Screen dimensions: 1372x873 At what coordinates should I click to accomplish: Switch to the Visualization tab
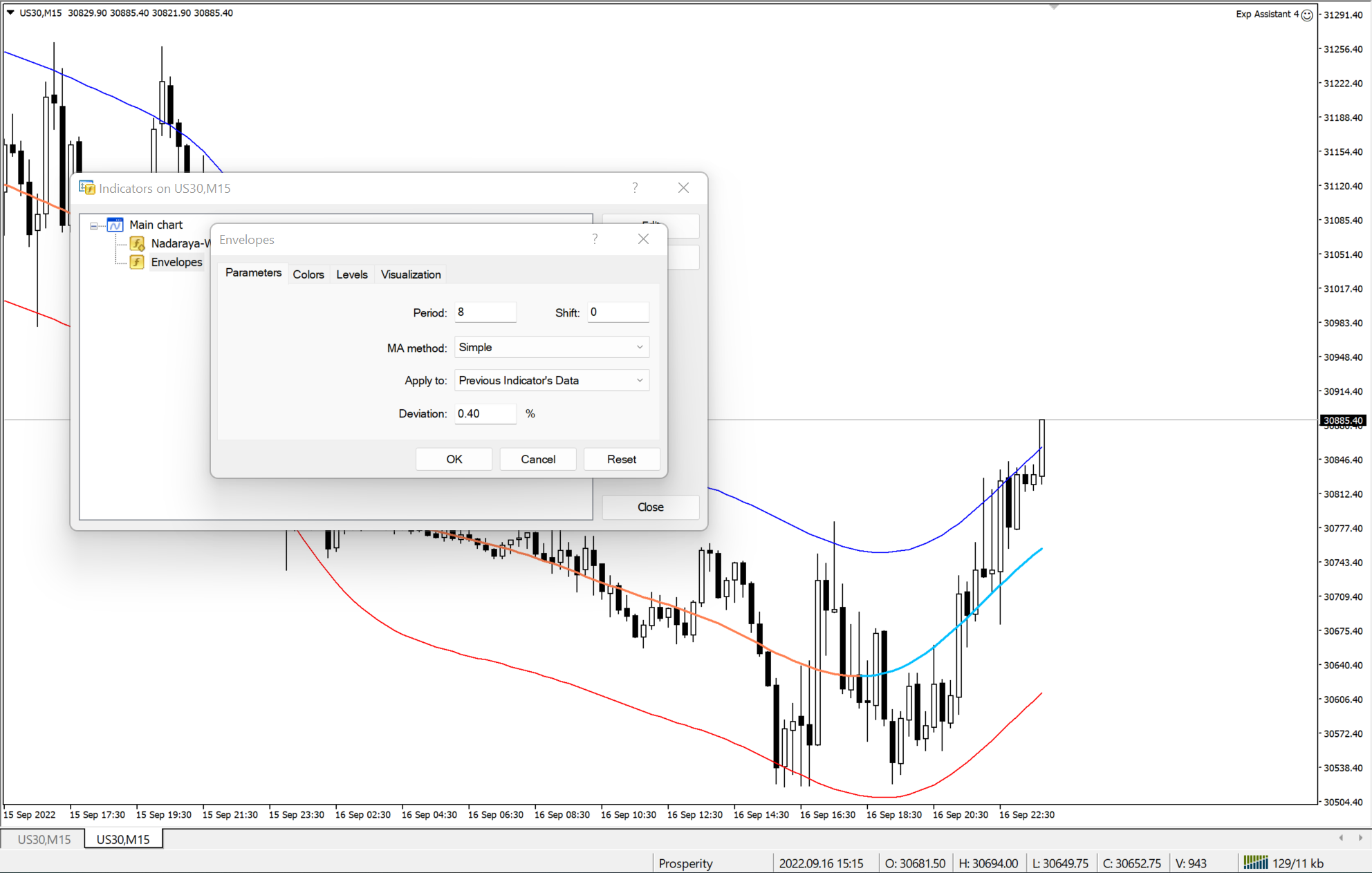411,274
